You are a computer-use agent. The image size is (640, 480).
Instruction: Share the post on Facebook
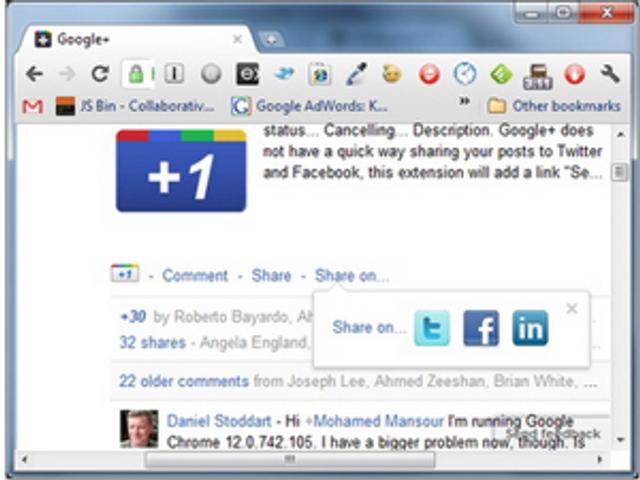[481, 328]
